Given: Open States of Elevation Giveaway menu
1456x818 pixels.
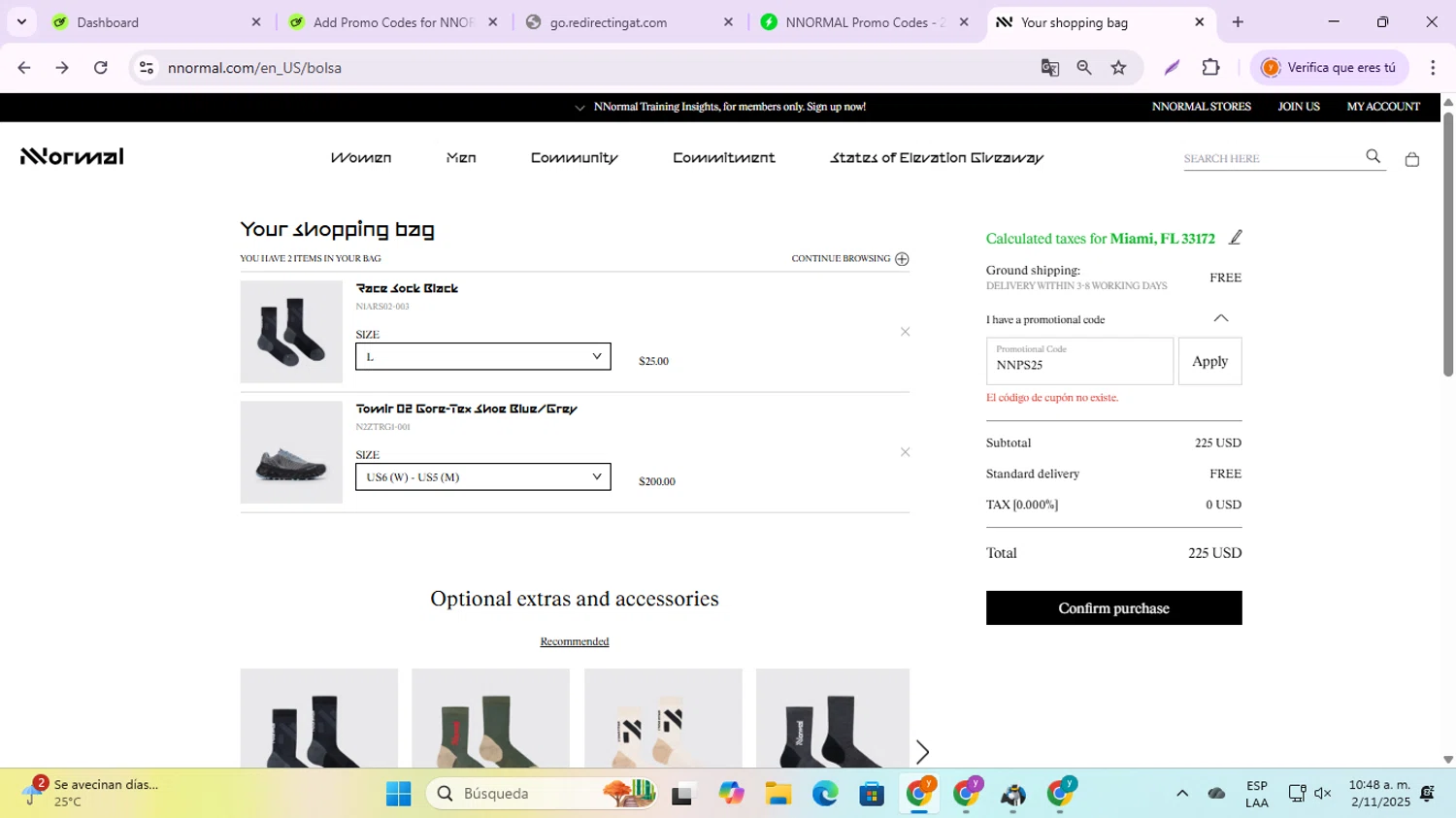Looking at the screenshot, I should click(x=937, y=157).
